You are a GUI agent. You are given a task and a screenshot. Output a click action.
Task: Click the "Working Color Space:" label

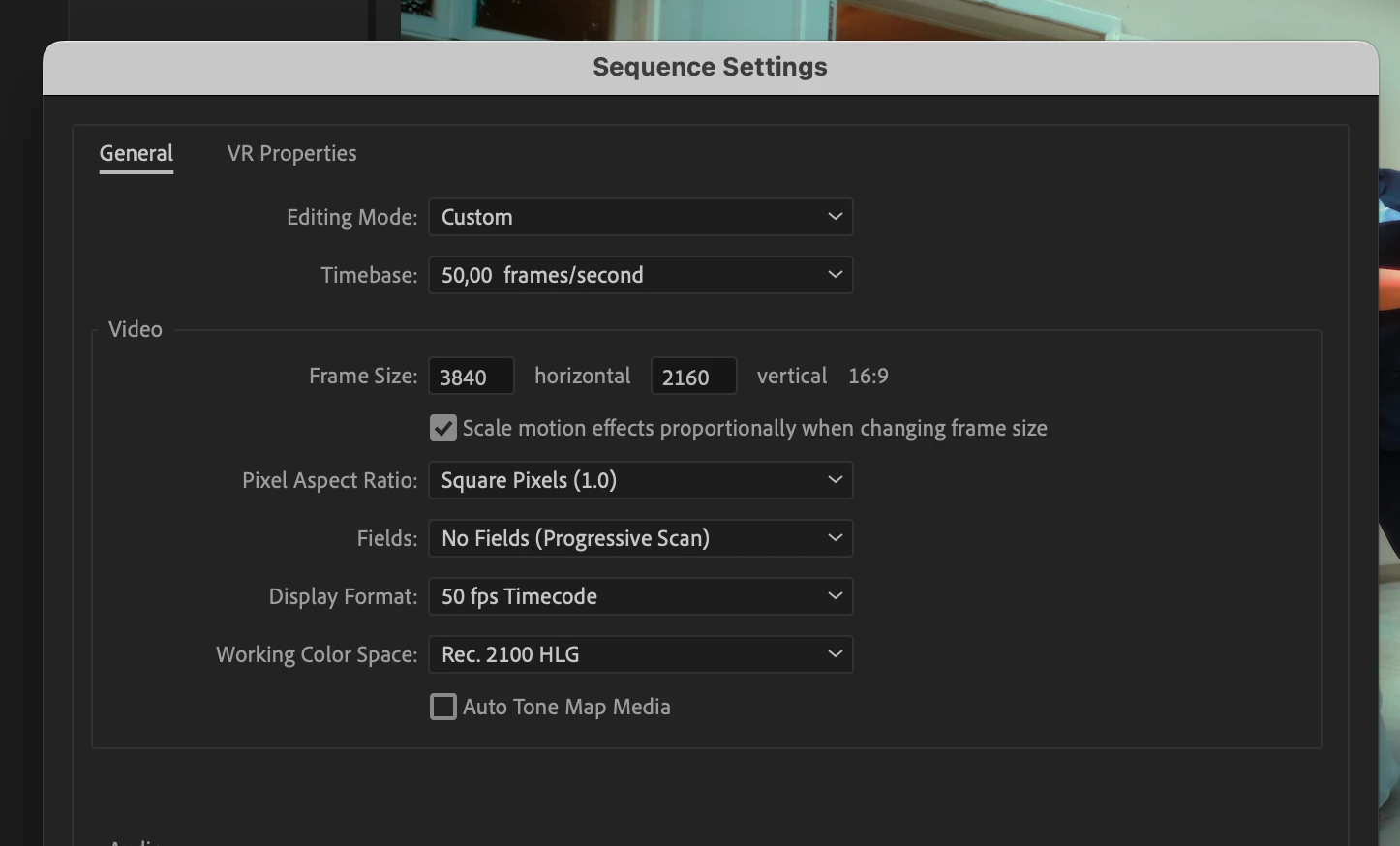317,654
